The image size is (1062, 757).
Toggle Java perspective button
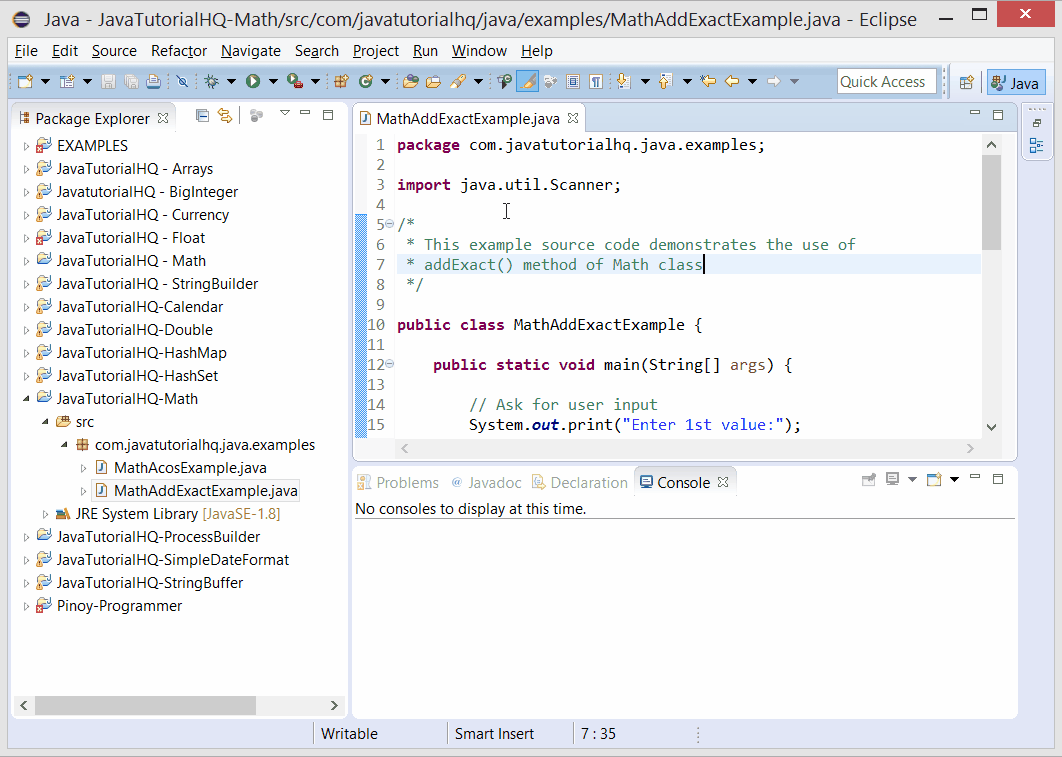coord(1015,83)
